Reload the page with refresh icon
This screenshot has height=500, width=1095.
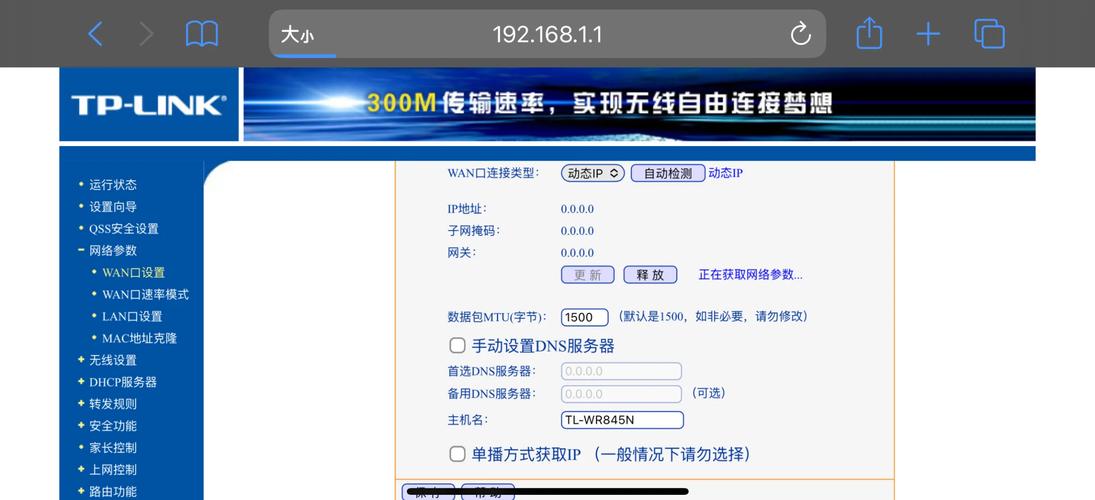[x=800, y=34]
